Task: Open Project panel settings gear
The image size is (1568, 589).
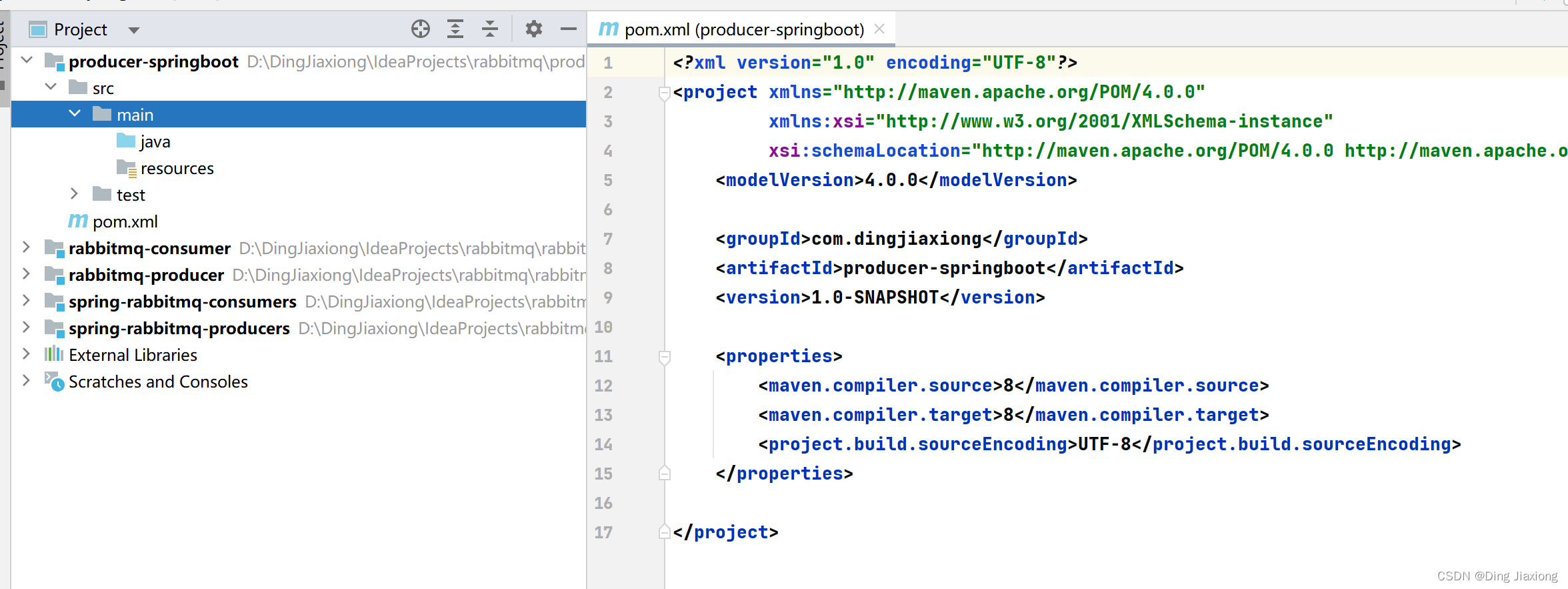Action: point(534,29)
